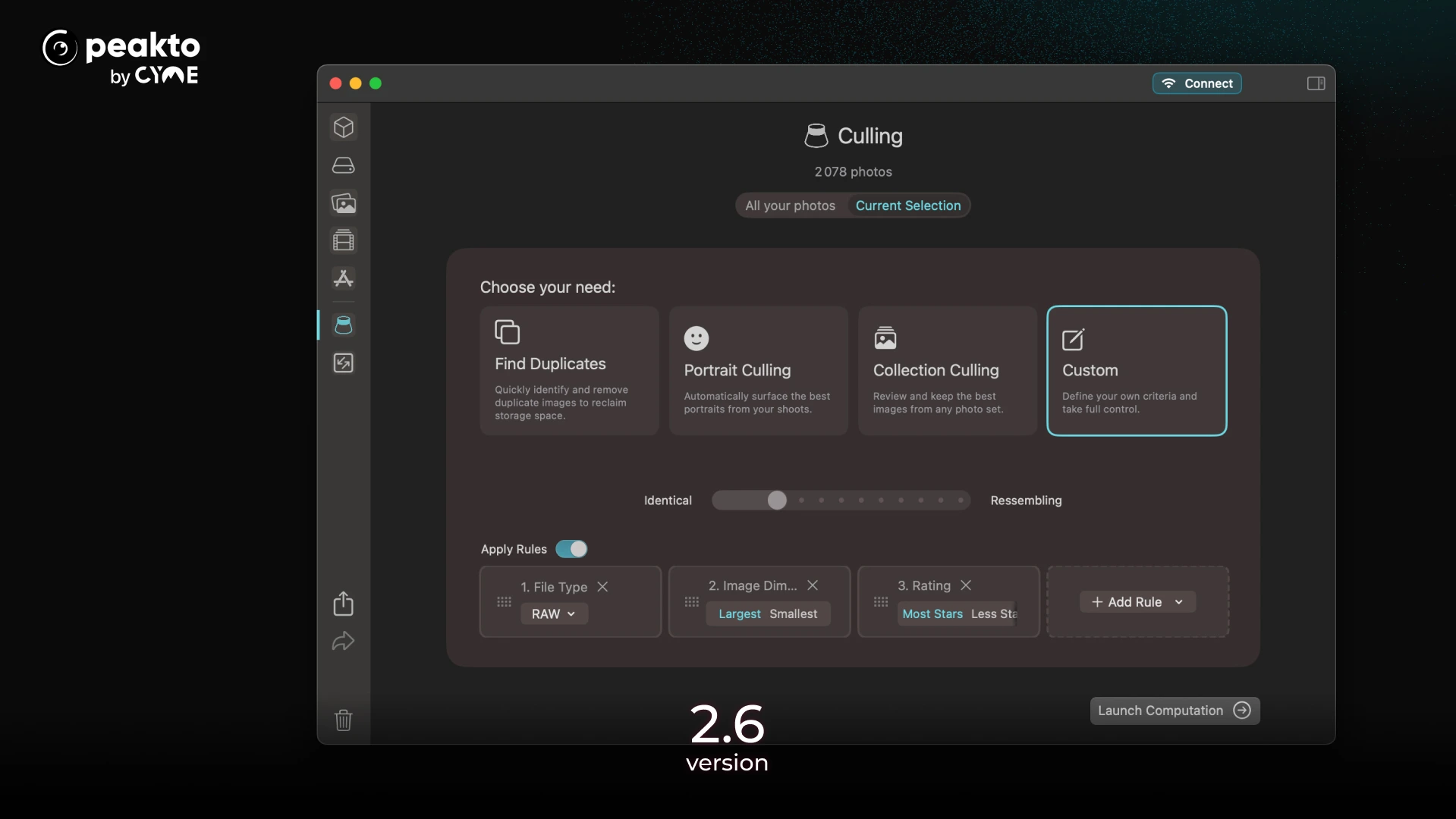Click the drive sources sidebar icon
Image resolution: width=1456 pixels, height=819 pixels.
tap(344, 165)
